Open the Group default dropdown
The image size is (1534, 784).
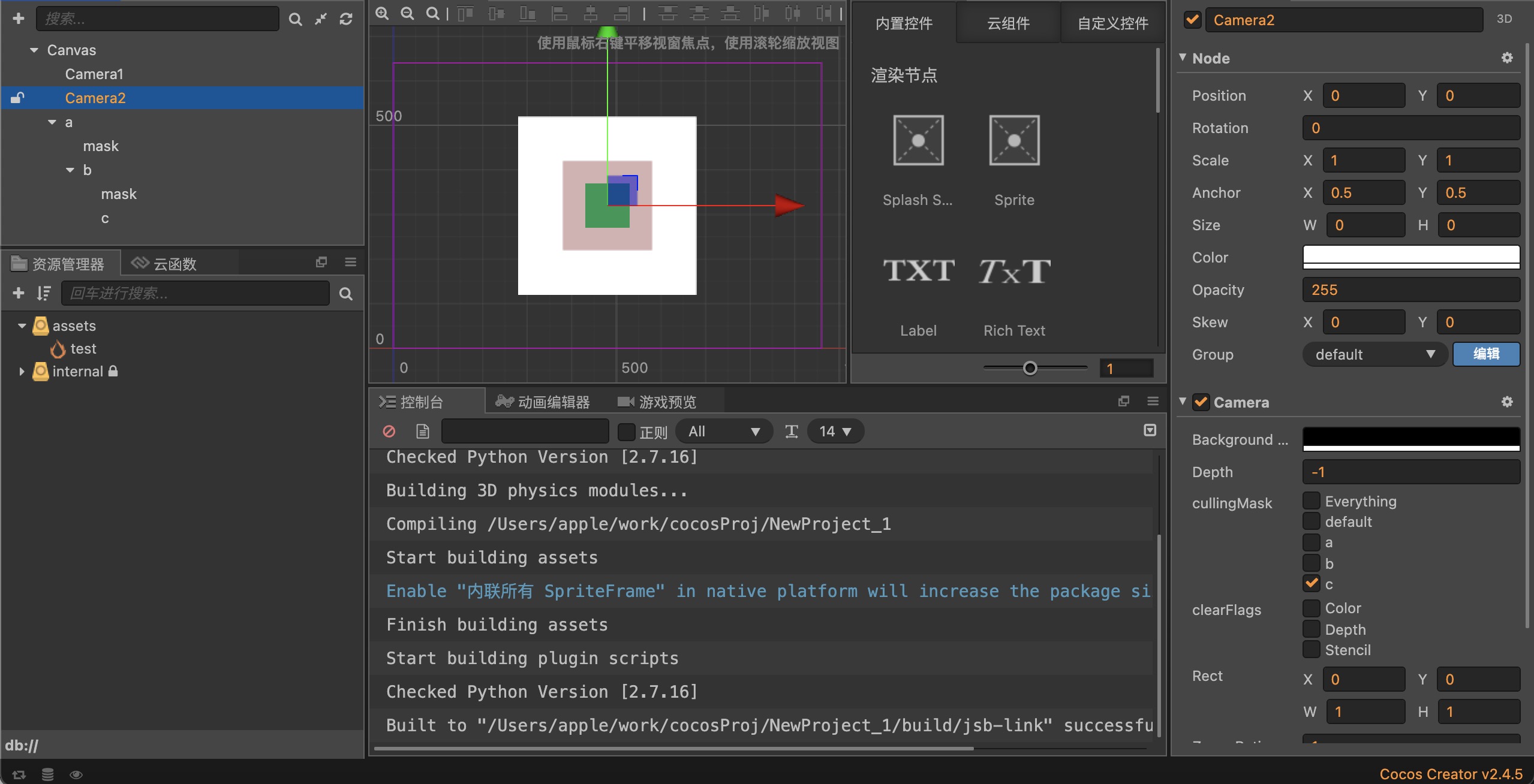pos(1373,354)
